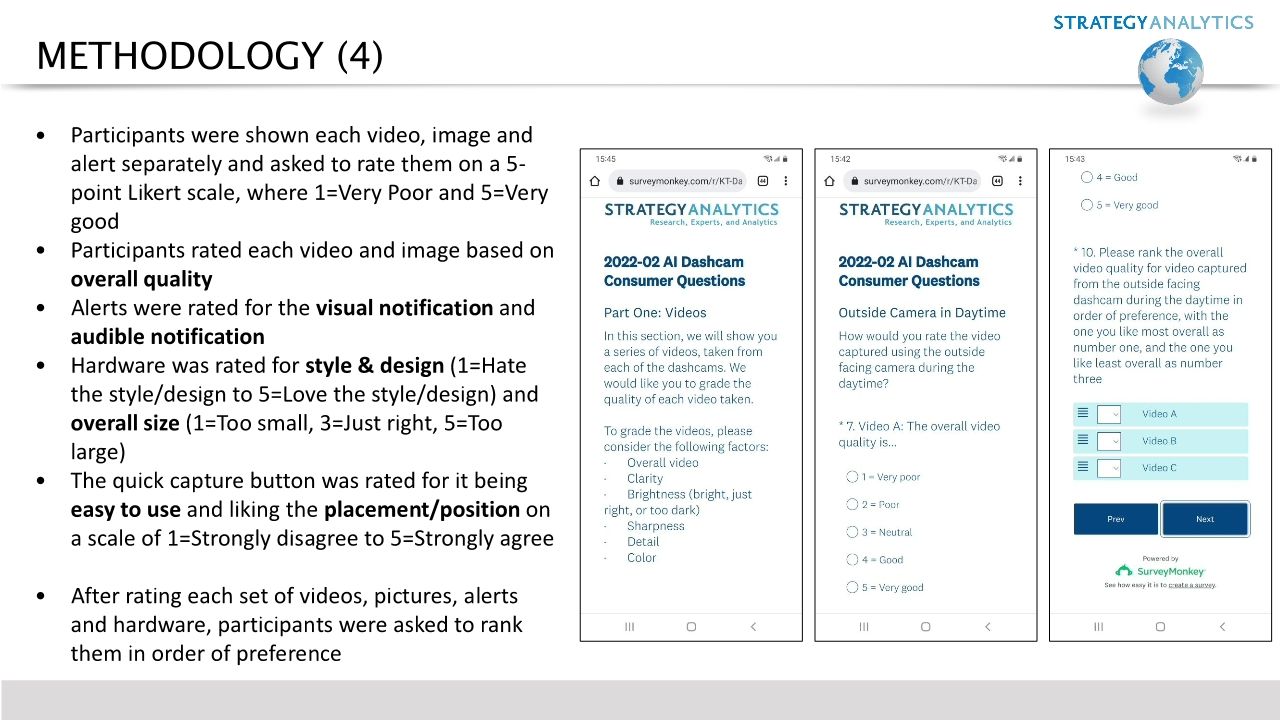Tap the back arrow in the right phone's navigation bar

point(1222,626)
